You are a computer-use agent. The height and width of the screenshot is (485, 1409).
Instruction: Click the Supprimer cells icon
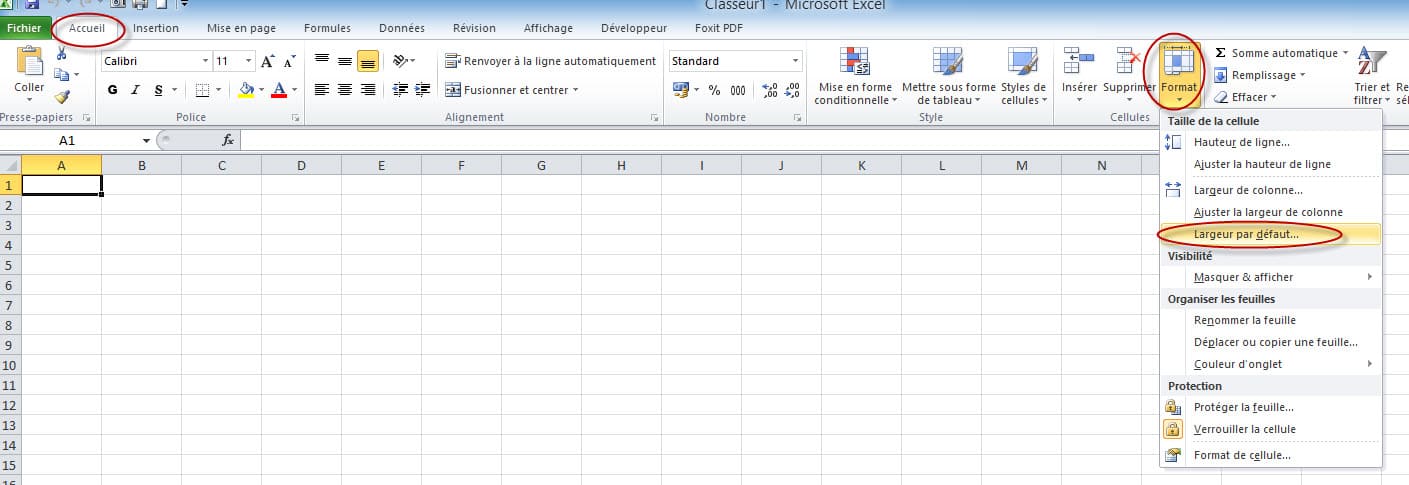[x=1129, y=61]
